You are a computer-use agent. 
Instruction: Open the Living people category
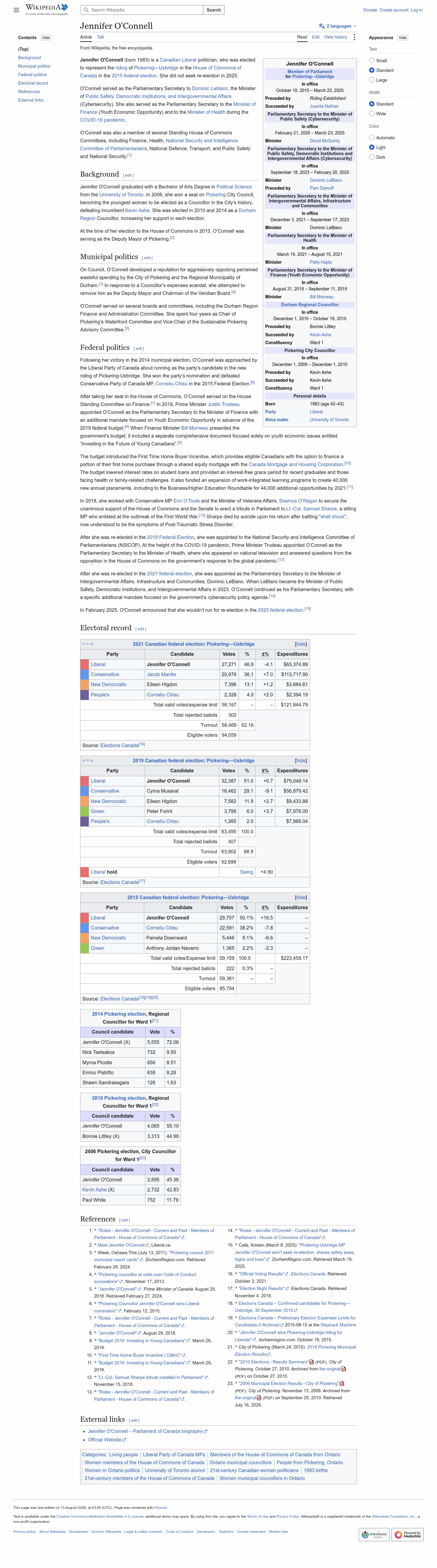coord(124,1454)
